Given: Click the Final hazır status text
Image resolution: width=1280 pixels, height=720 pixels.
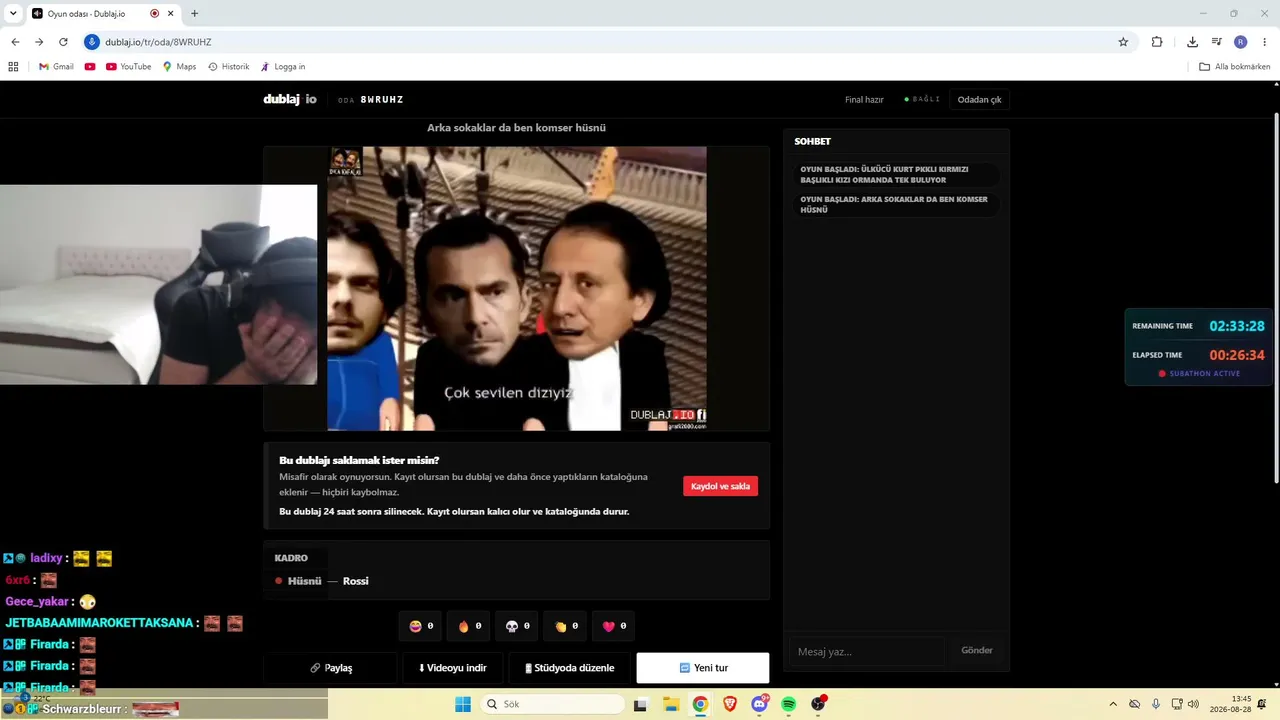Looking at the screenshot, I should 864,100.
